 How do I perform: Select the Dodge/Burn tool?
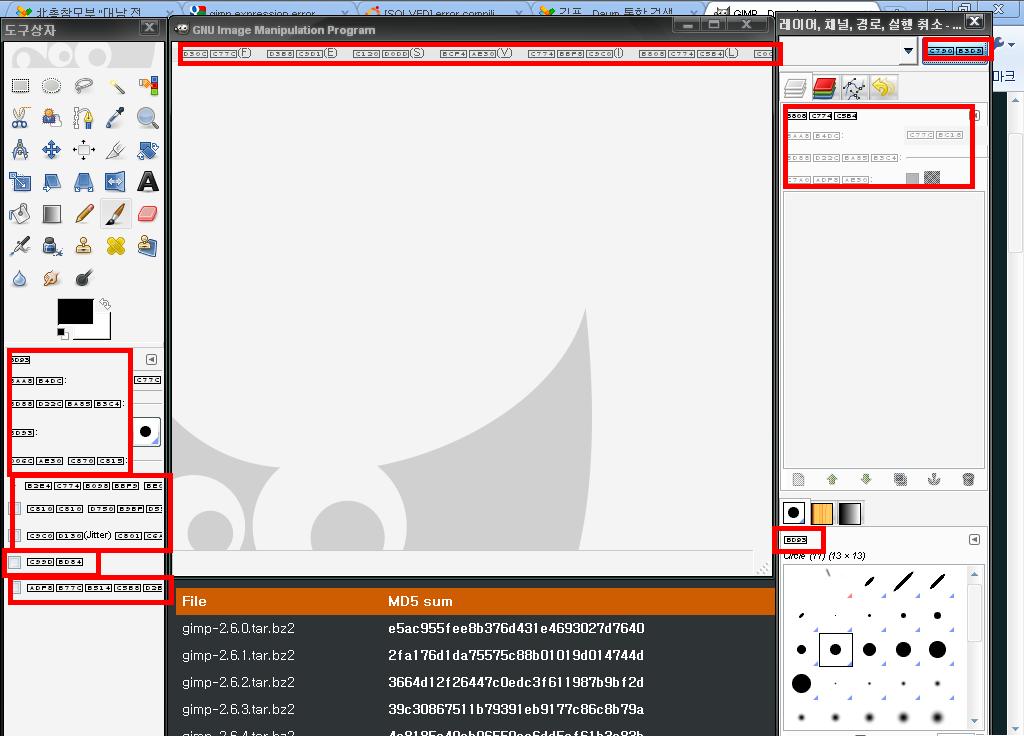(x=84, y=278)
